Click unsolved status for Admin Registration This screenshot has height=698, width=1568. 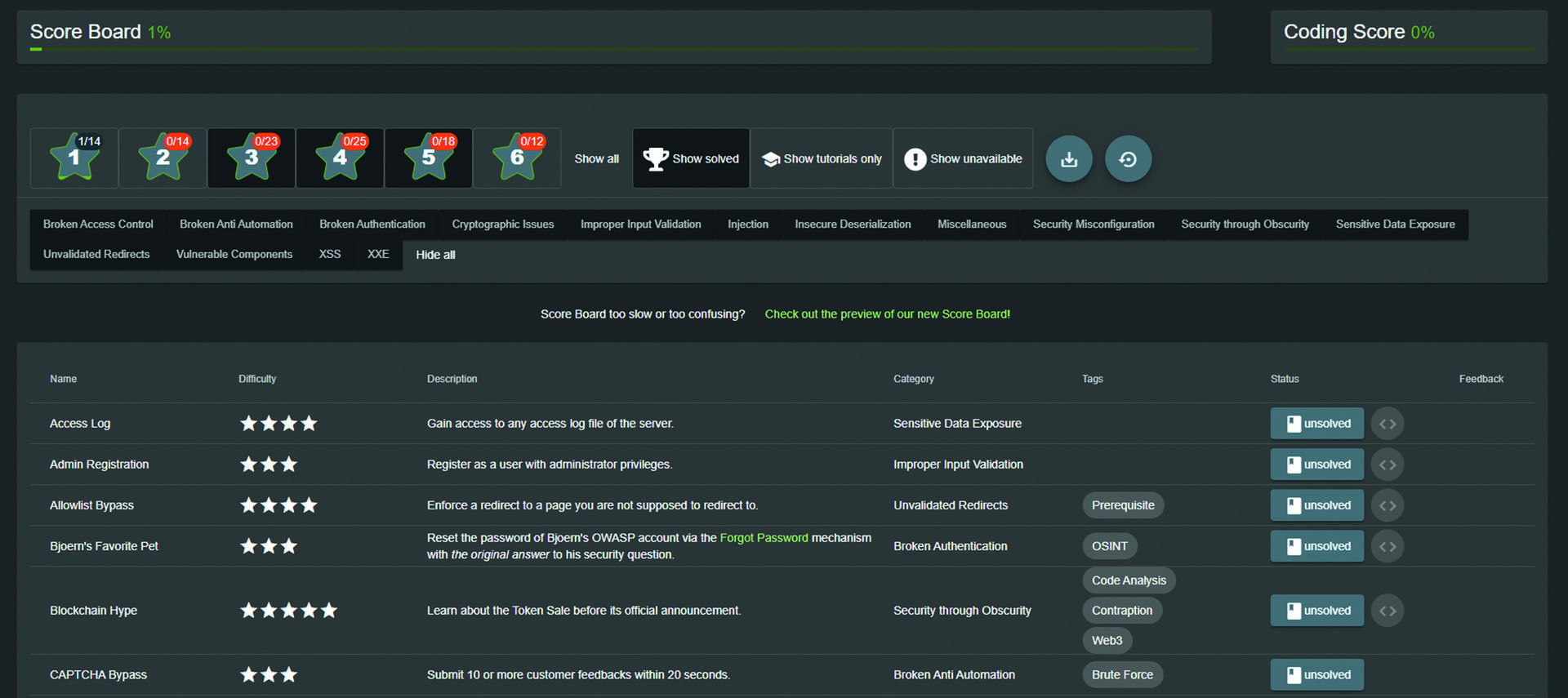1316,465
